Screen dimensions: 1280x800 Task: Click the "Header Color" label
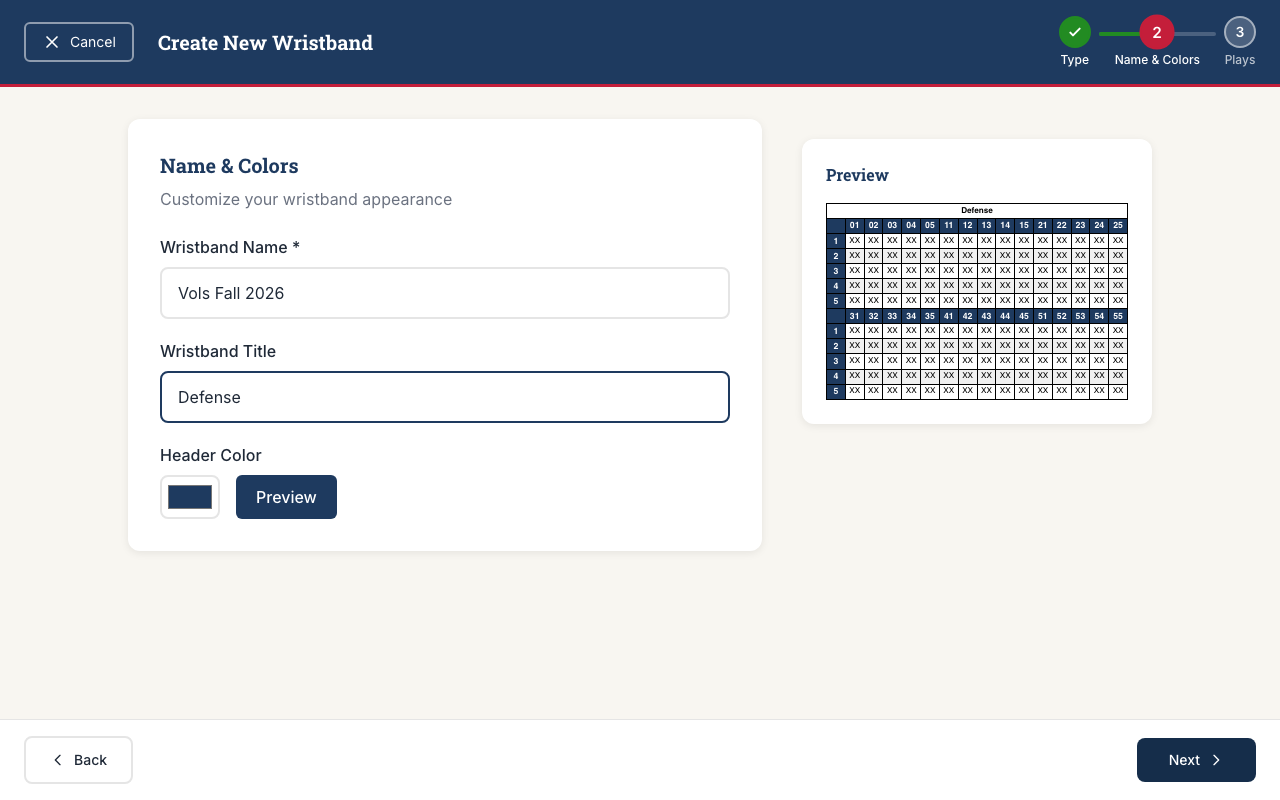click(211, 455)
